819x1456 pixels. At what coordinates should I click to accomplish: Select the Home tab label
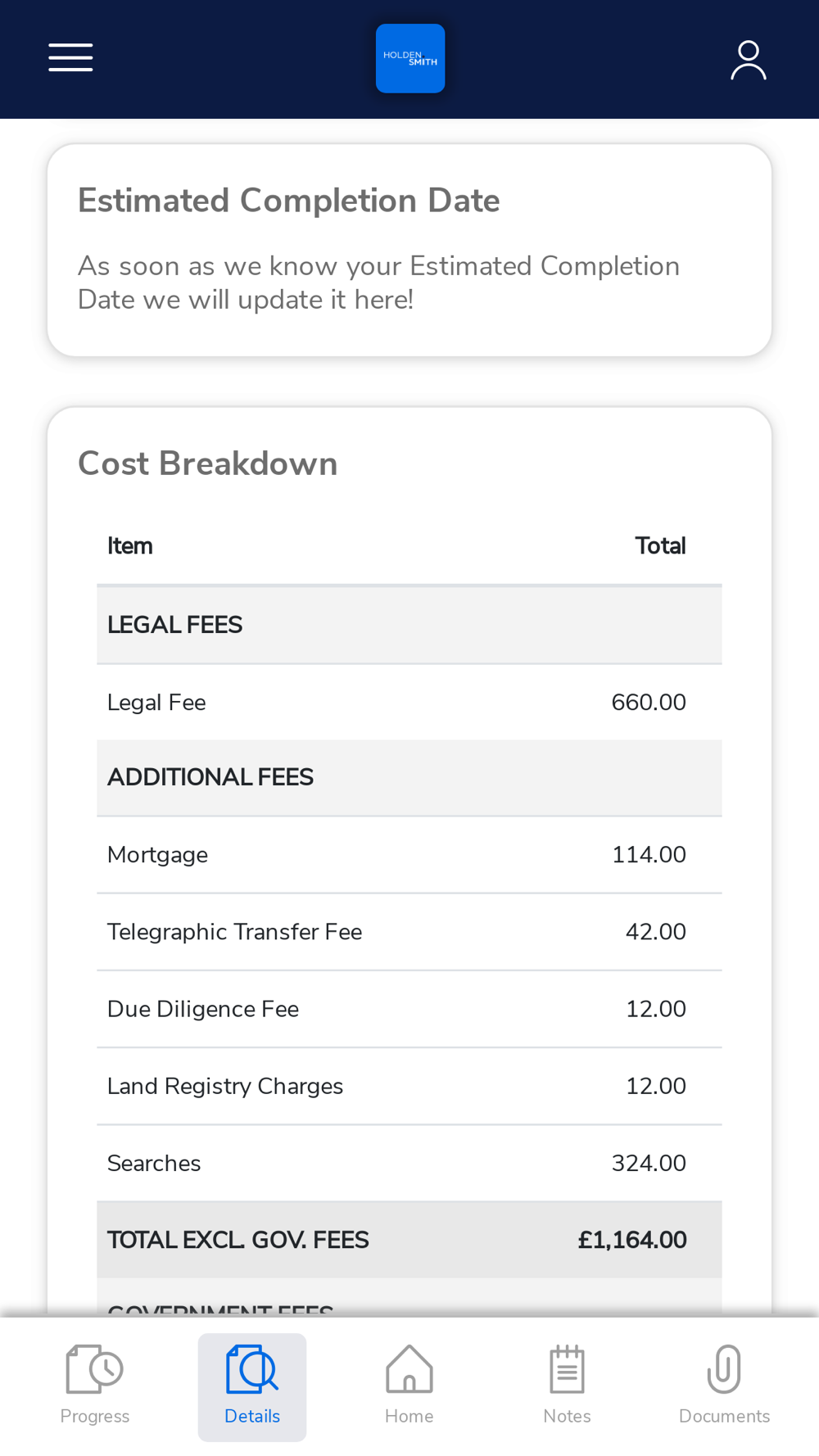click(x=409, y=1416)
